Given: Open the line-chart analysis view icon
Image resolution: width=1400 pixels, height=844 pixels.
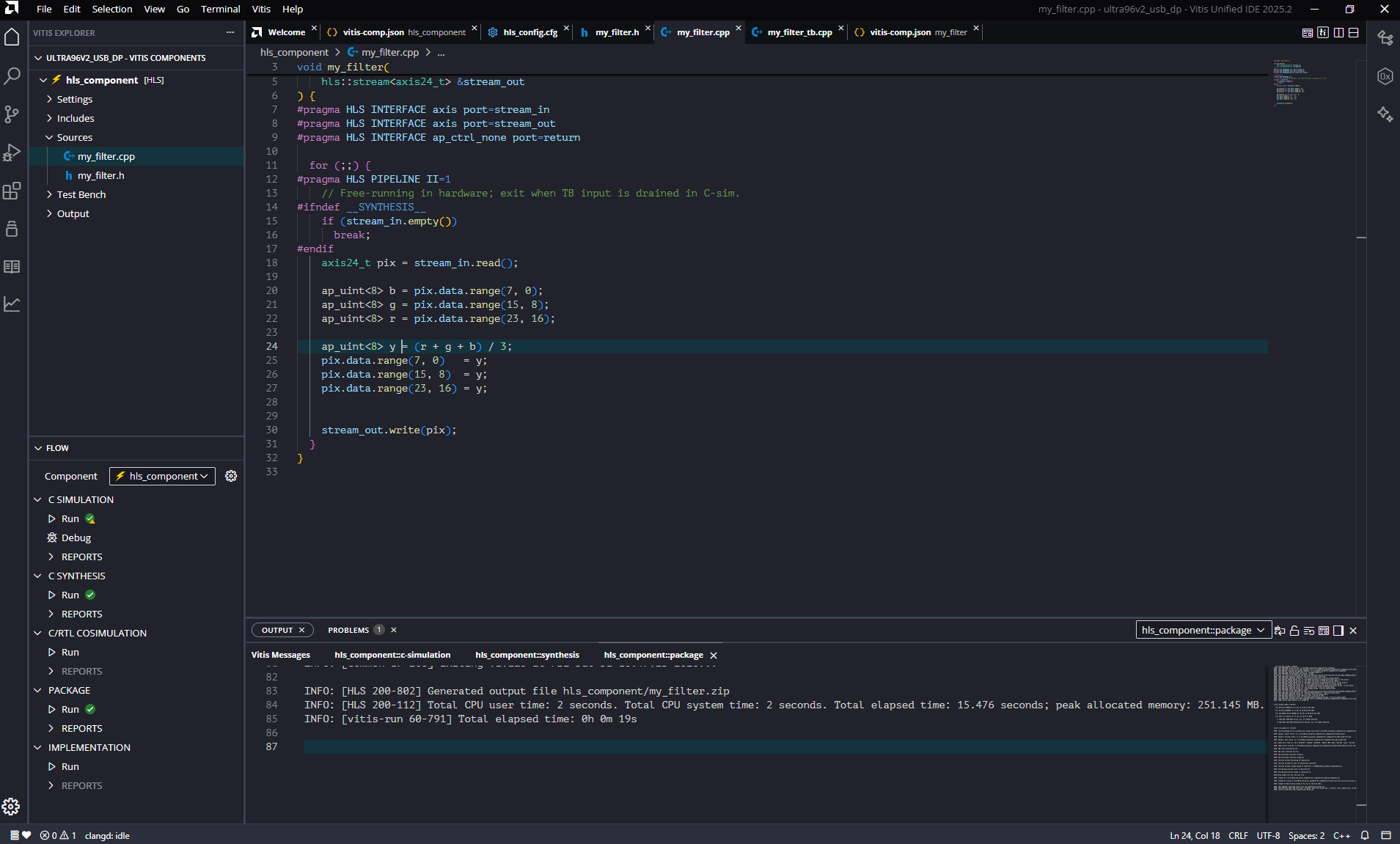Looking at the screenshot, I should click(12, 304).
